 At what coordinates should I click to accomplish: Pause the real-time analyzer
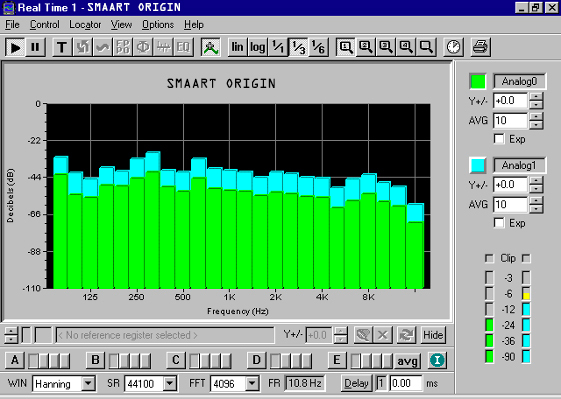[35, 47]
